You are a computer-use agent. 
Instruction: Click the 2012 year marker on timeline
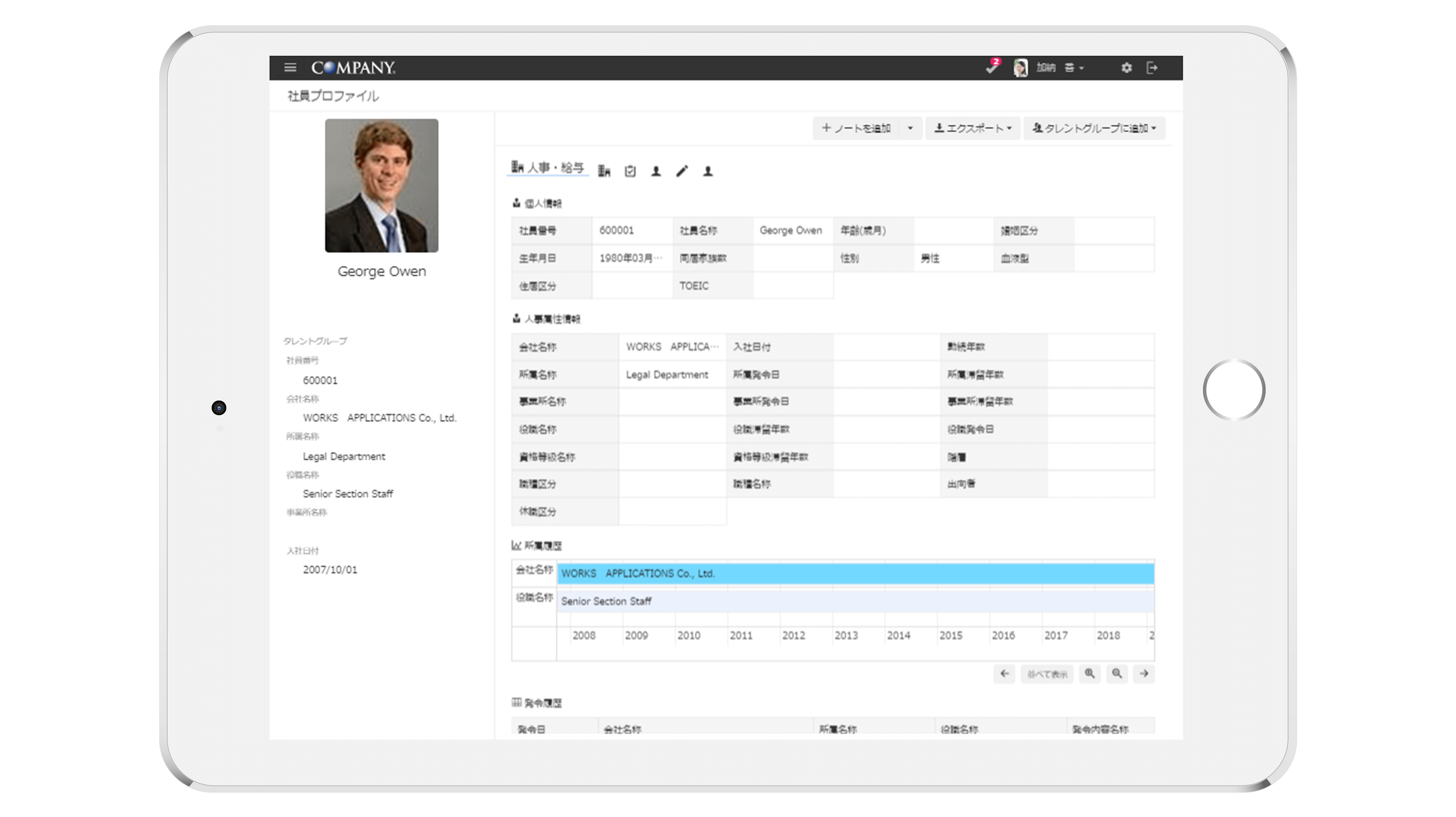pos(794,636)
